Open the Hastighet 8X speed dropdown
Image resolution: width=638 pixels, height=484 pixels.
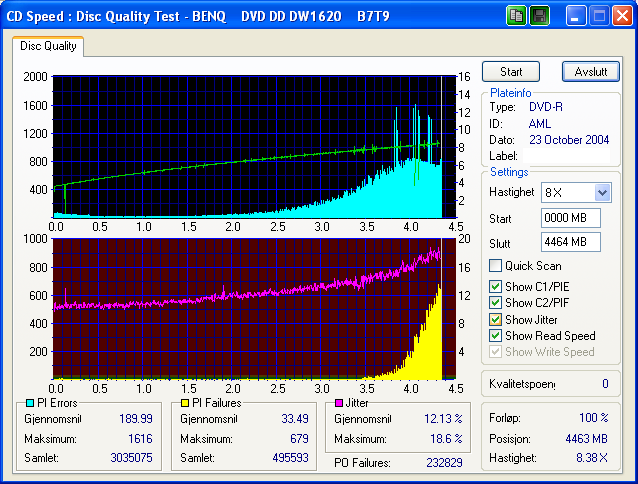[x=602, y=192]
